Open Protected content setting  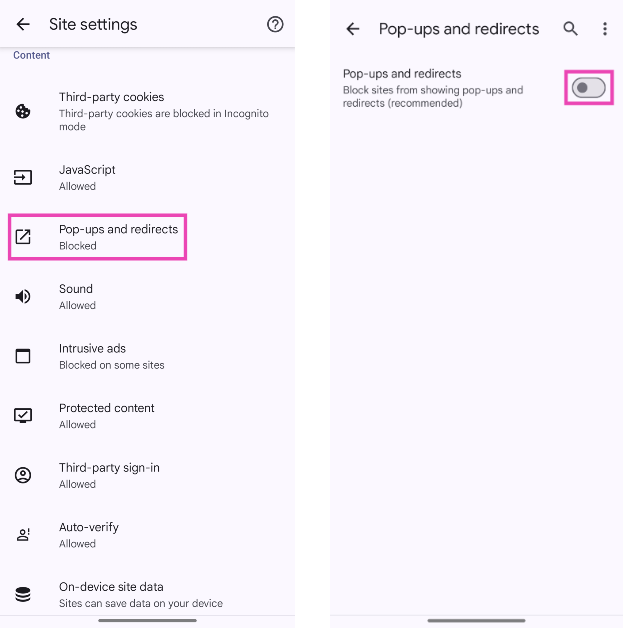click(x=106, y=415)
